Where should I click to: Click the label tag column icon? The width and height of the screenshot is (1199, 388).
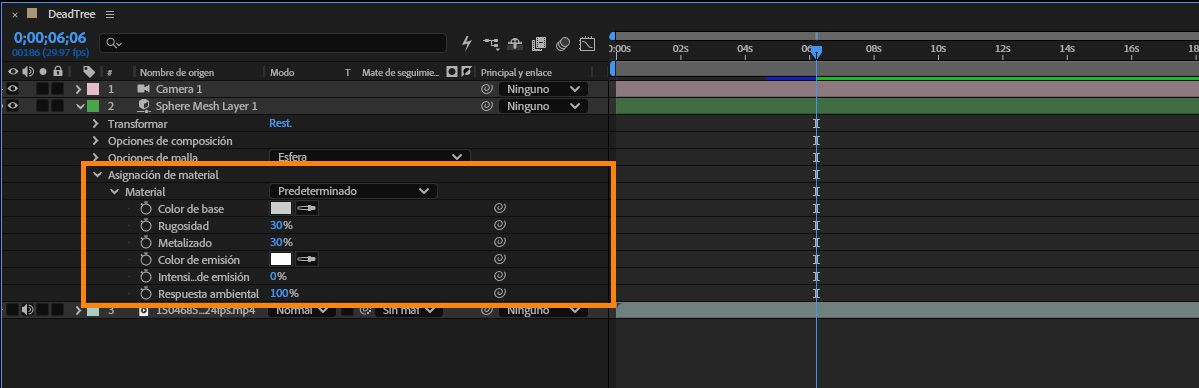point(89,72)
